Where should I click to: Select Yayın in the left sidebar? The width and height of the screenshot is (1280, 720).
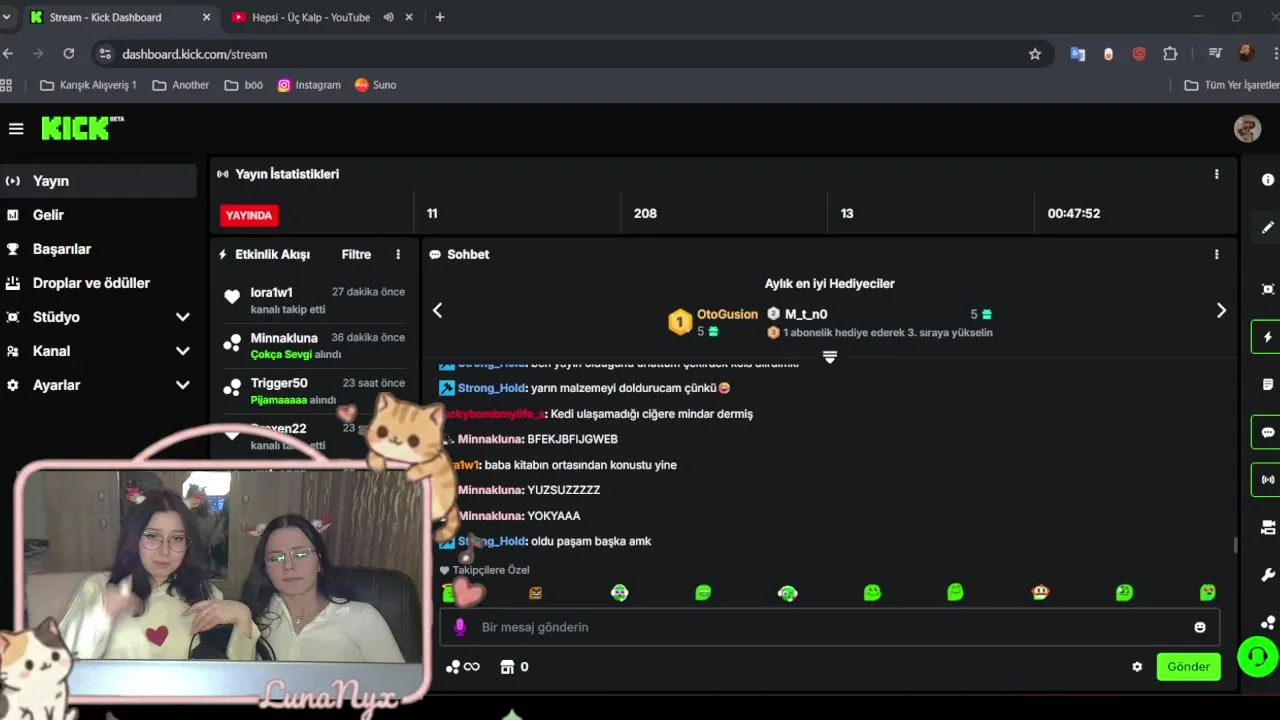[x=98, y=181]
